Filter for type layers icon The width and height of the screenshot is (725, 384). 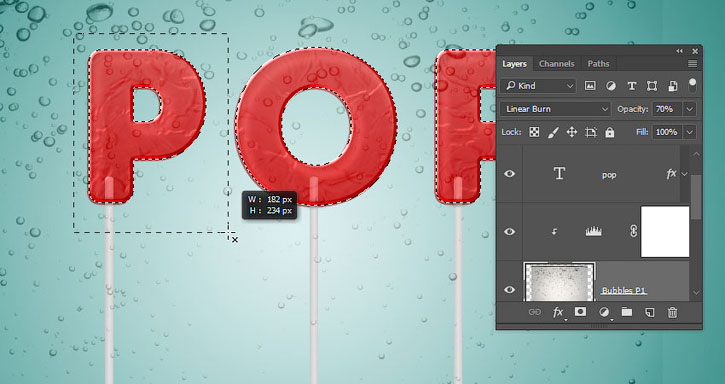coord(632,86)
